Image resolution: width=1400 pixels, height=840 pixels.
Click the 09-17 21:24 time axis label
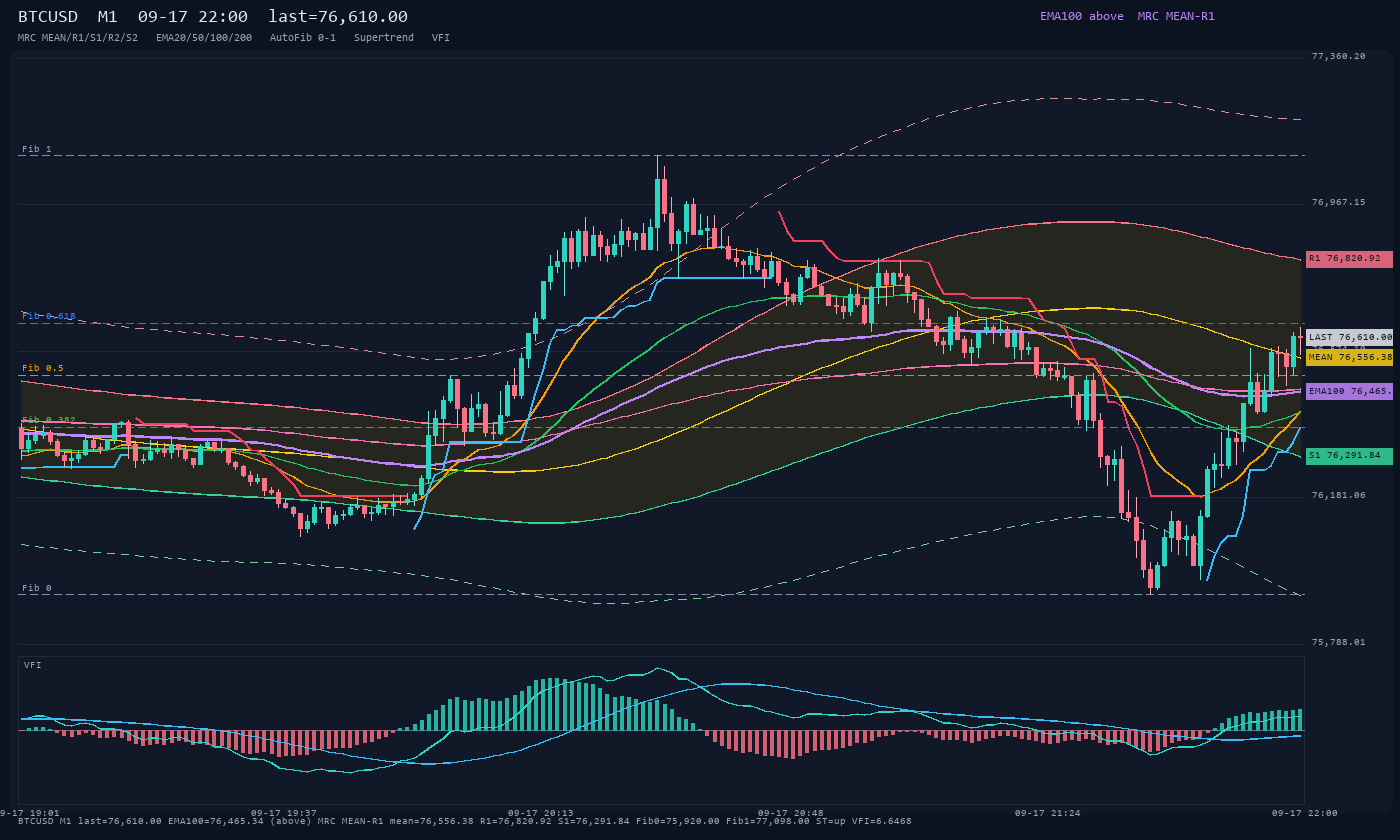(1048, 813)
